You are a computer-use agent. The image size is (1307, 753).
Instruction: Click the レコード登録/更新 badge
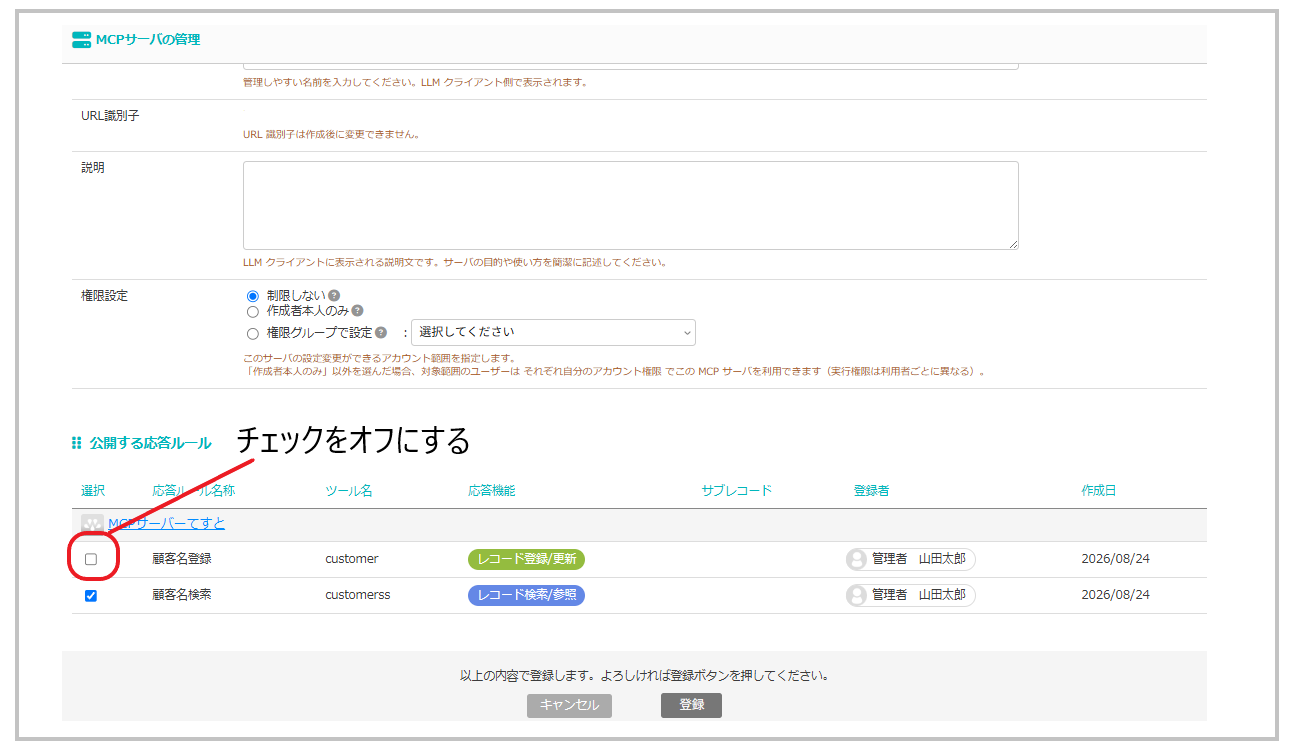point(526,559)
